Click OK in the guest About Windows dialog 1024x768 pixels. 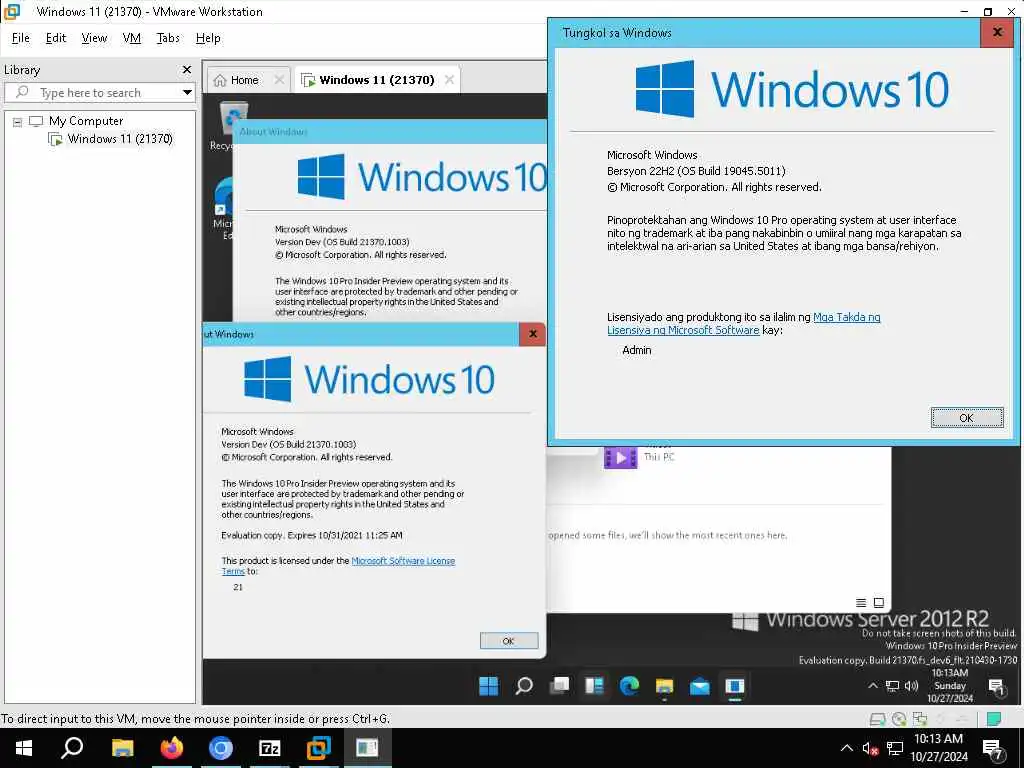pos(508,641)
